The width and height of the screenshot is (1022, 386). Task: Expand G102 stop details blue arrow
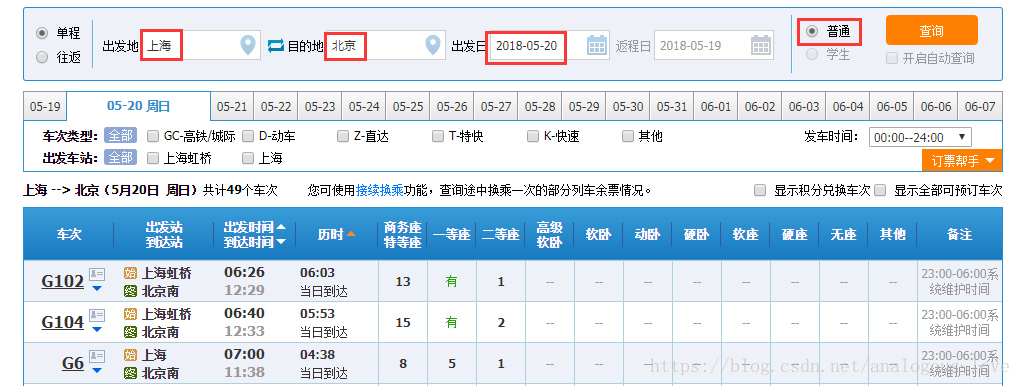(x=97, y=288)
